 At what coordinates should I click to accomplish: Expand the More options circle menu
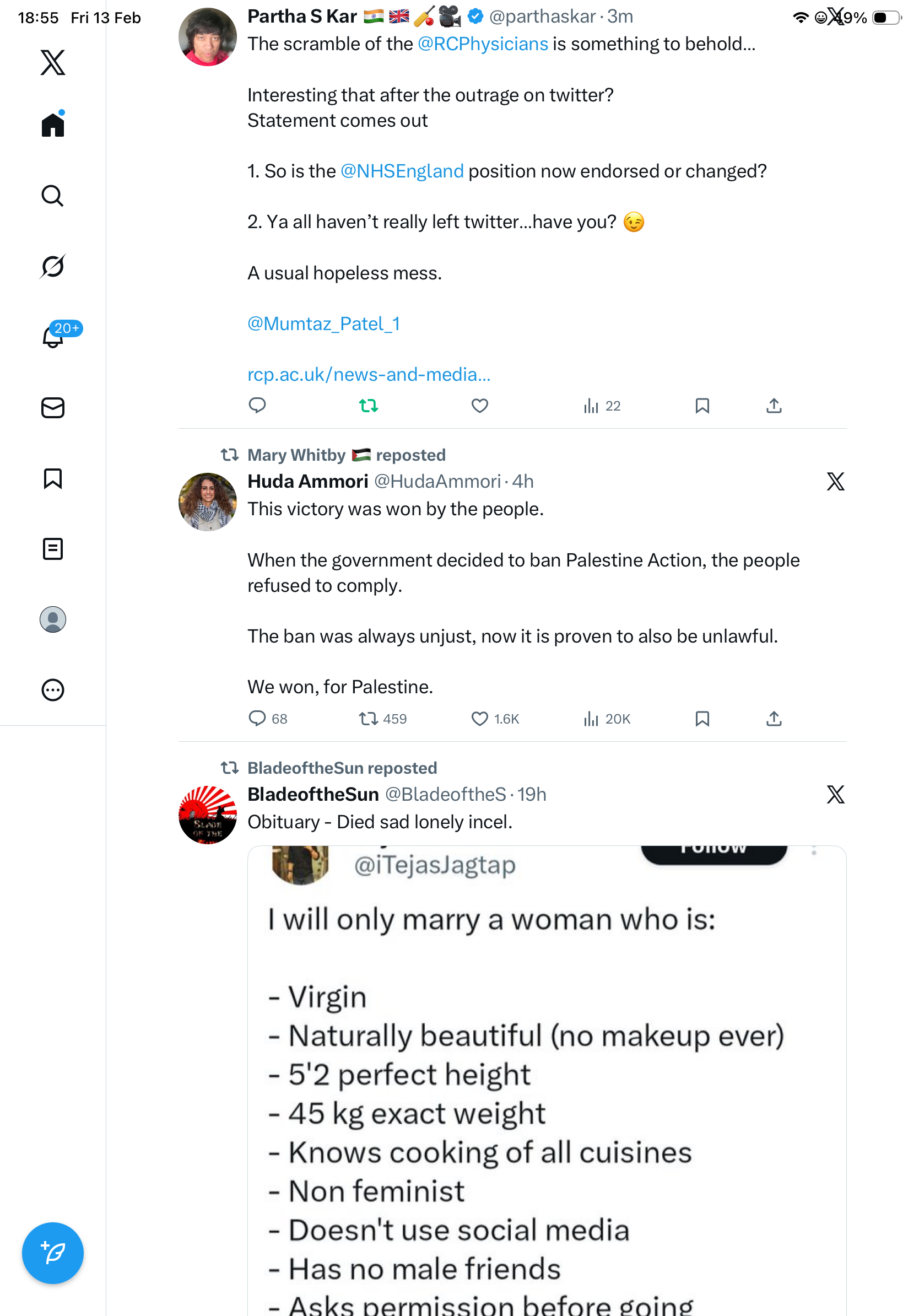[53, 690]
